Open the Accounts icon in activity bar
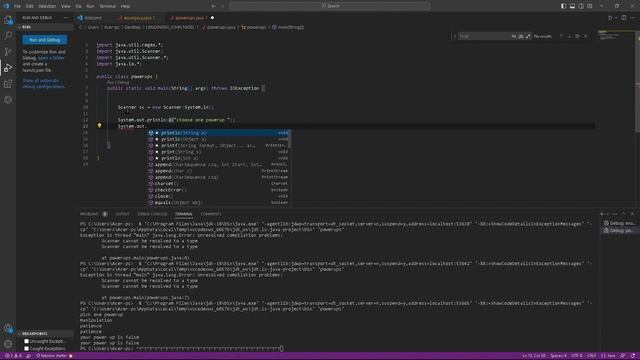 coord(8,328)
